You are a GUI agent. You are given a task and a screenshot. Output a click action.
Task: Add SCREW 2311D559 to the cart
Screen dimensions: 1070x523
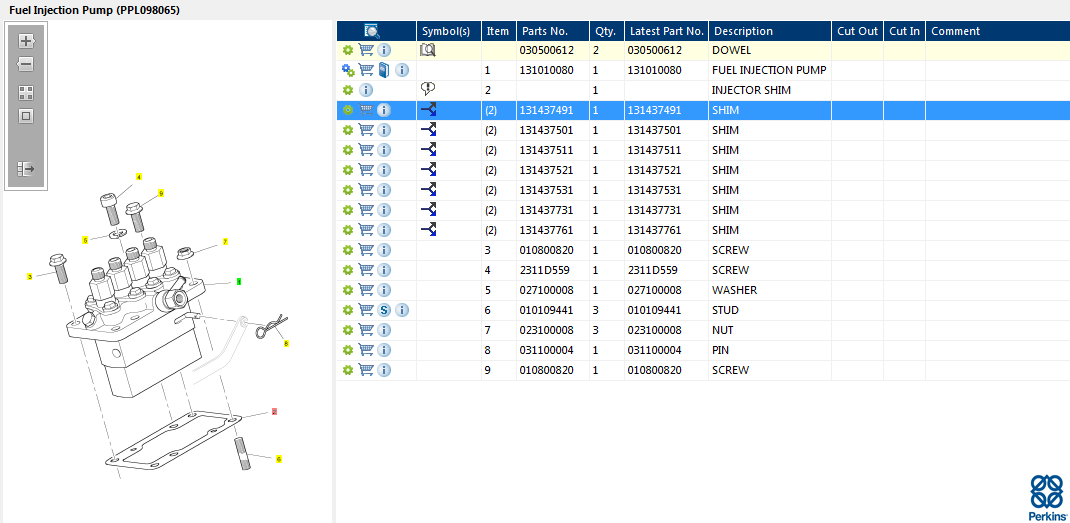tap(366, 270)
